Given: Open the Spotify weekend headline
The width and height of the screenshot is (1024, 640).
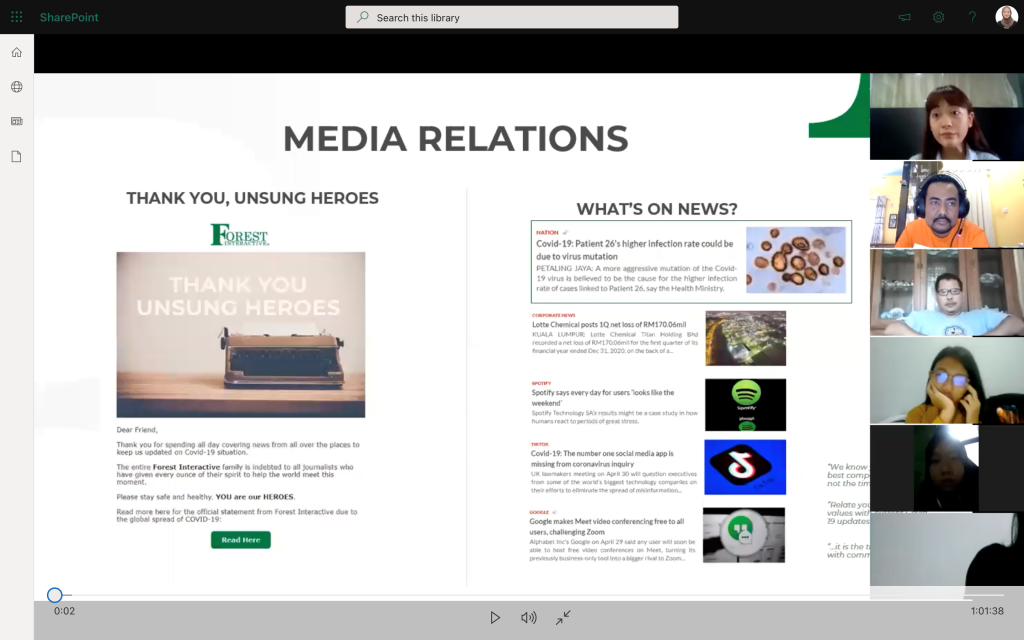Looking at the screenshot, I should click(x=603, y=398).
